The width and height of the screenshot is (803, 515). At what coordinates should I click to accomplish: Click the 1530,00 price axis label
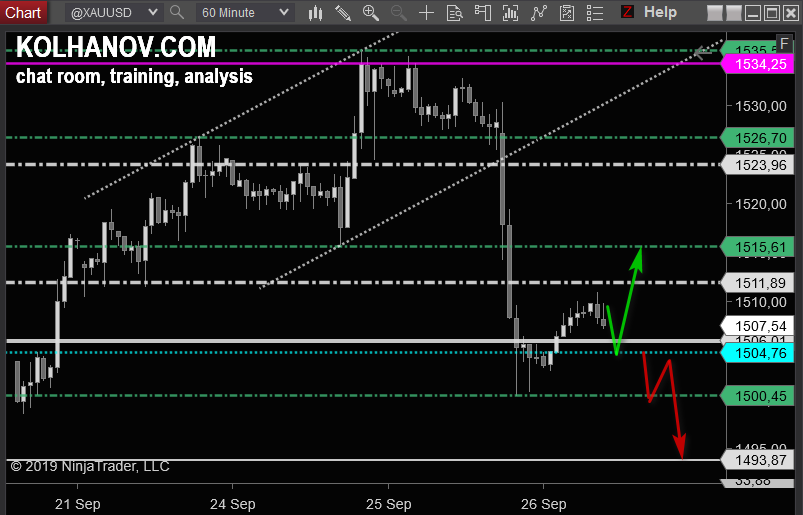(x=760, y=106)
